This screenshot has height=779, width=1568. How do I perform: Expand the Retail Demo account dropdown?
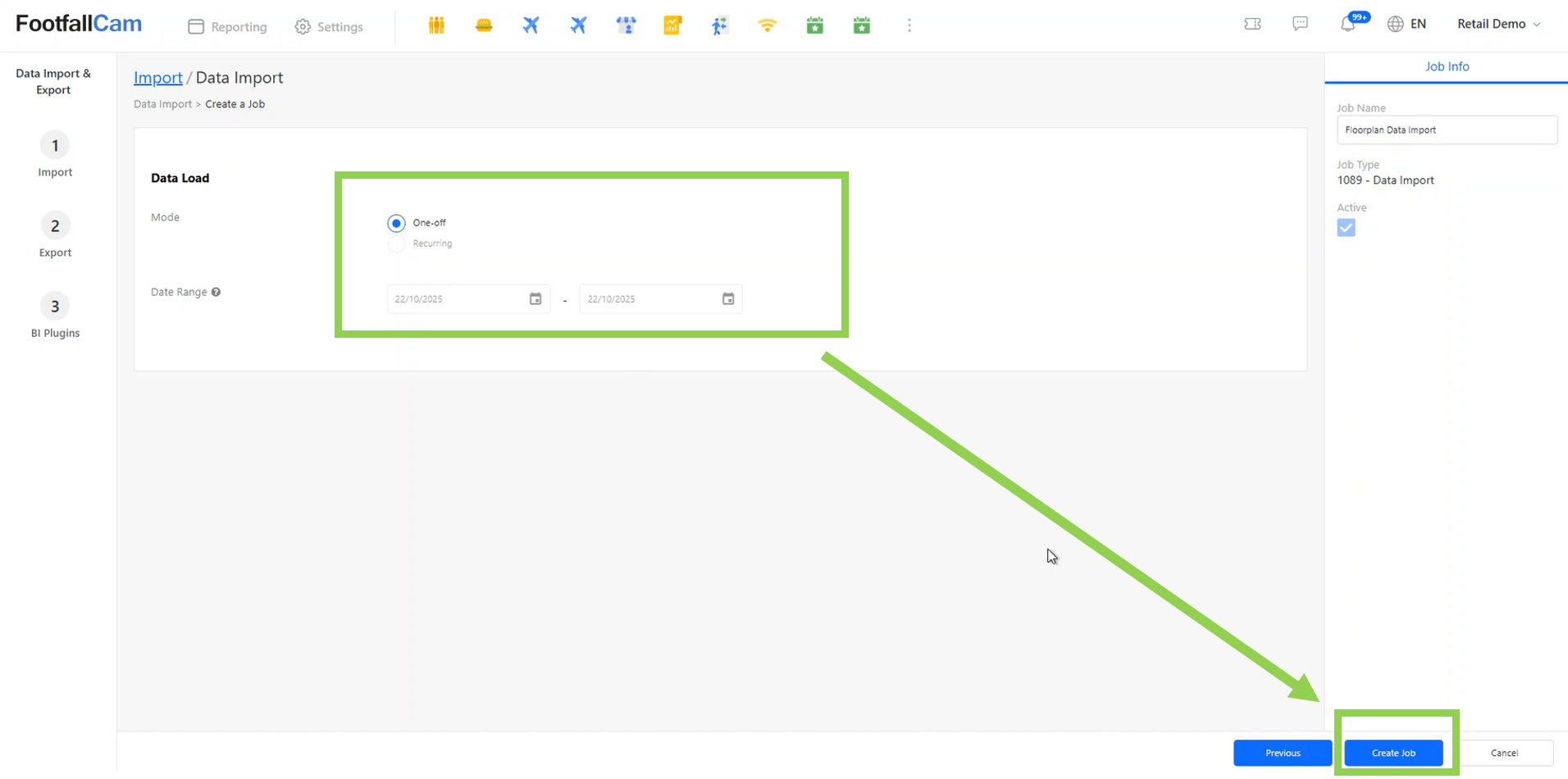[x=1498, y=24]
